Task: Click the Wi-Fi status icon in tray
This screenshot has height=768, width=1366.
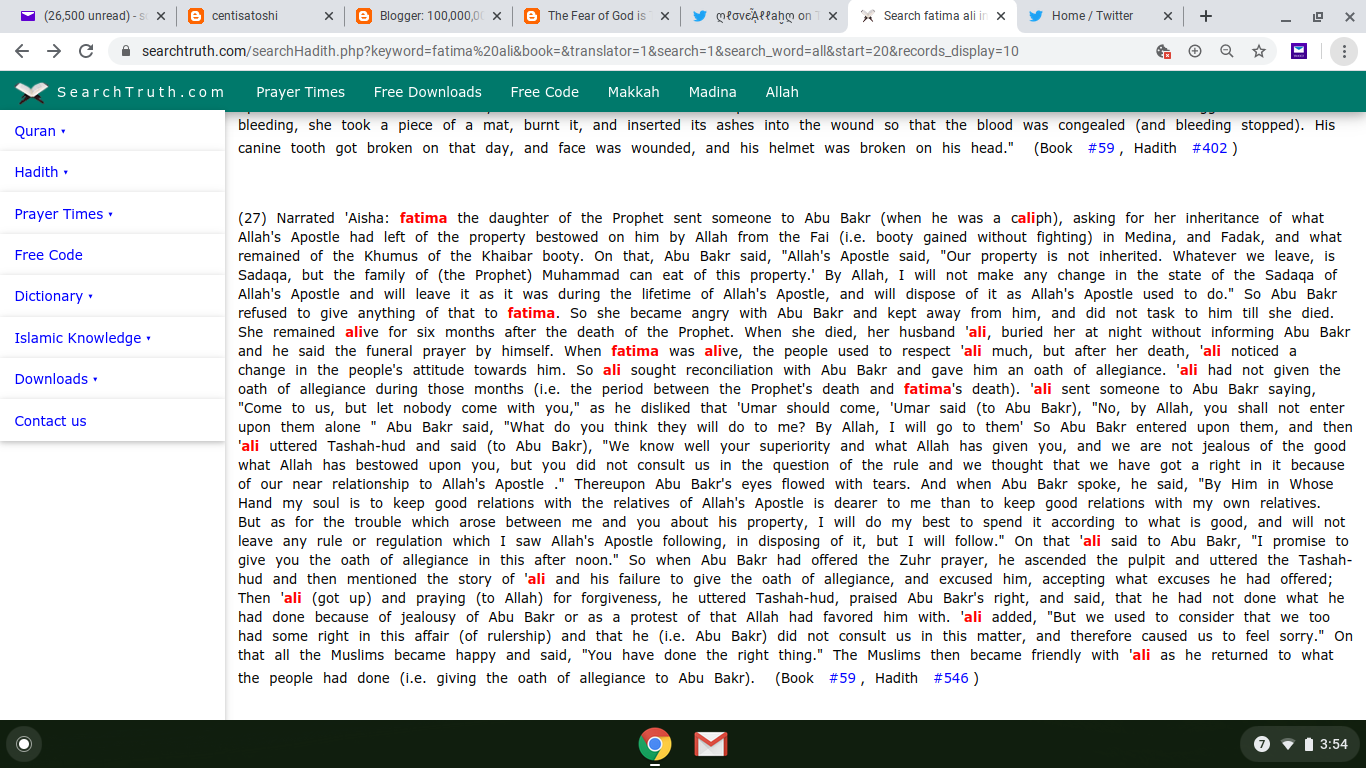Action: tap(1288, 744)
